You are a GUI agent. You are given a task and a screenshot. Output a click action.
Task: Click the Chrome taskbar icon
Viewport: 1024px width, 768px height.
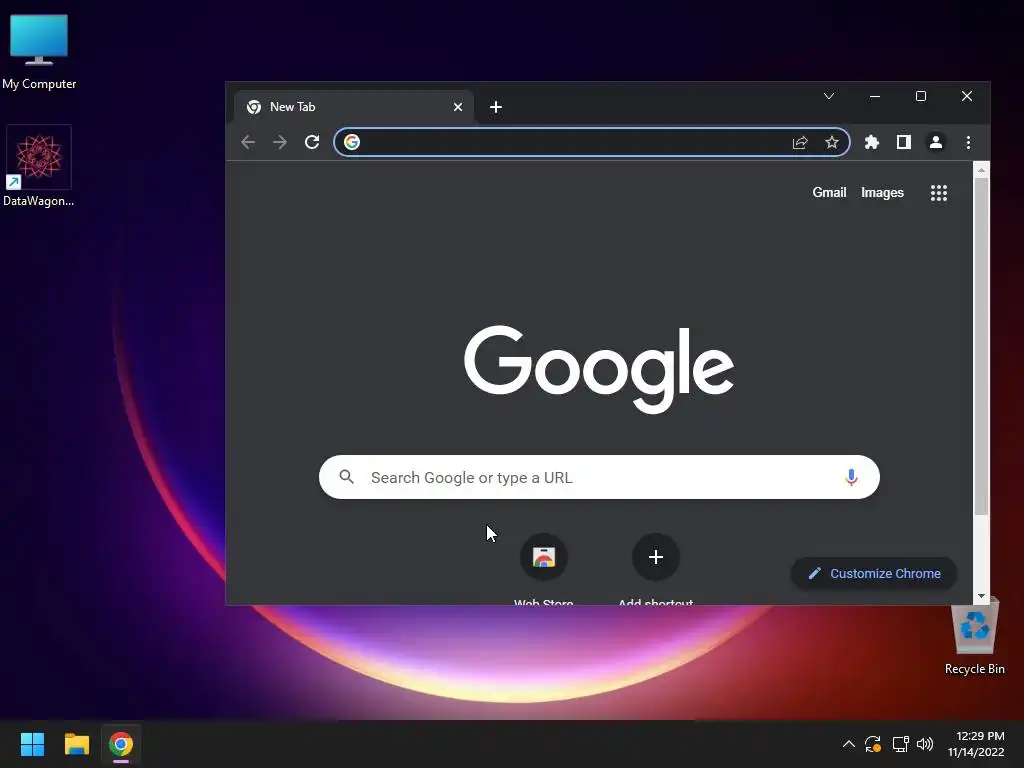pos(121,744)
